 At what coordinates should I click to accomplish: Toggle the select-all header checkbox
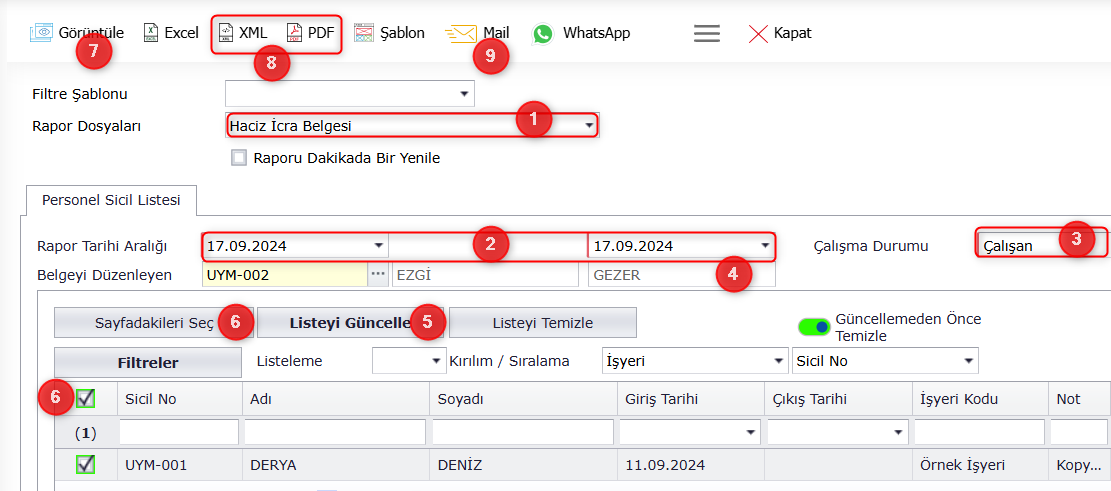click(x=86, y=399)
